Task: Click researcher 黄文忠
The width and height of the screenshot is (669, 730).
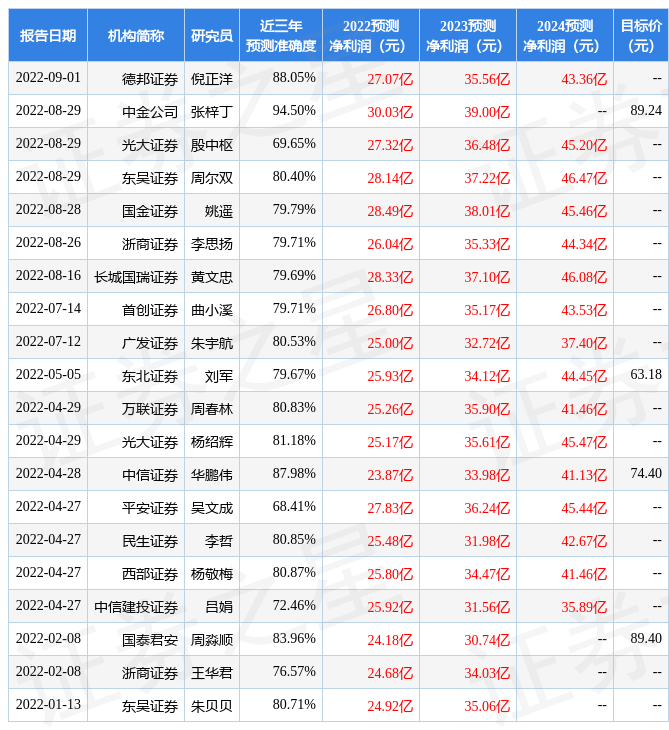Action: coord(212,277)
